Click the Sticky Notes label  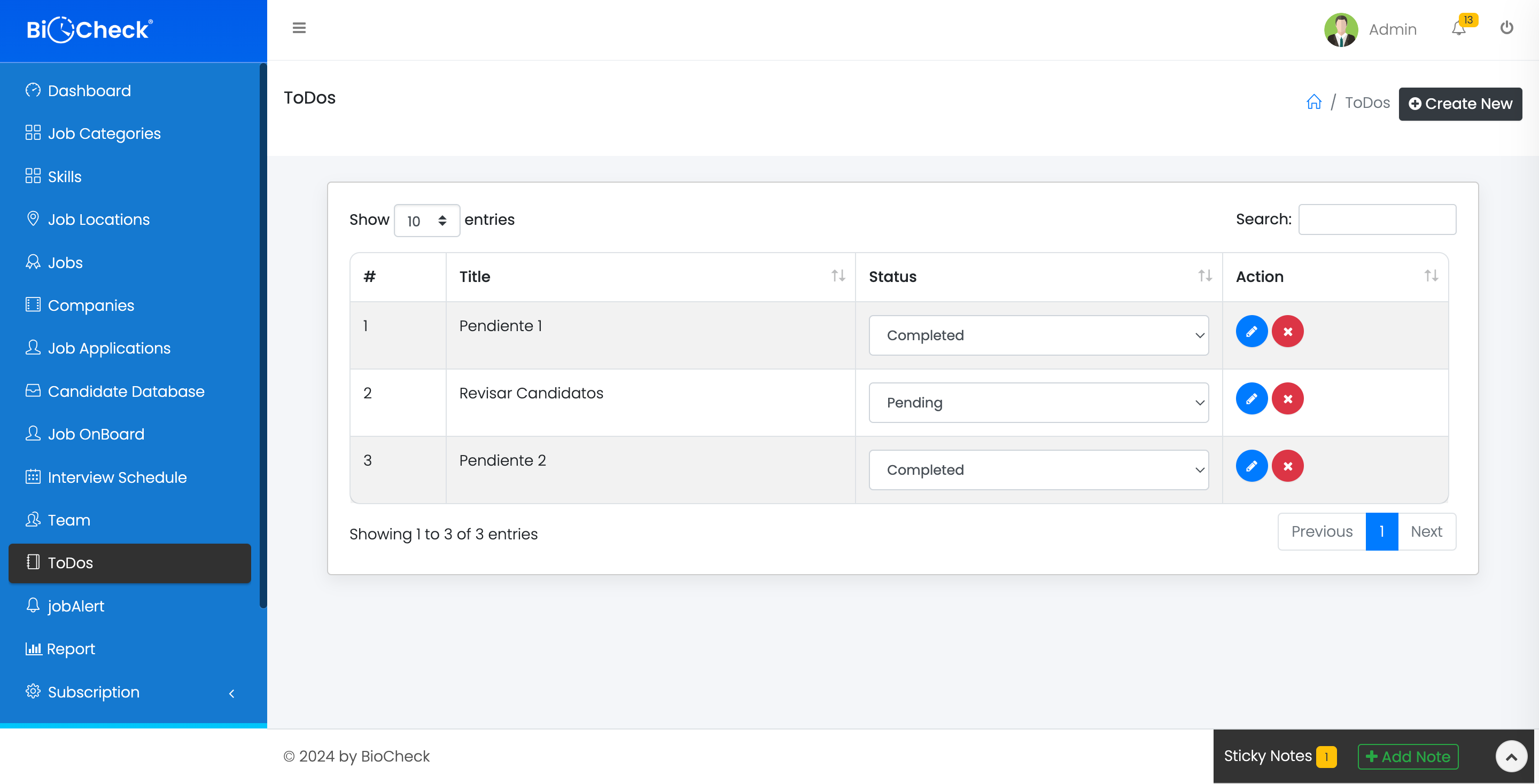(x=1267, y=757)
